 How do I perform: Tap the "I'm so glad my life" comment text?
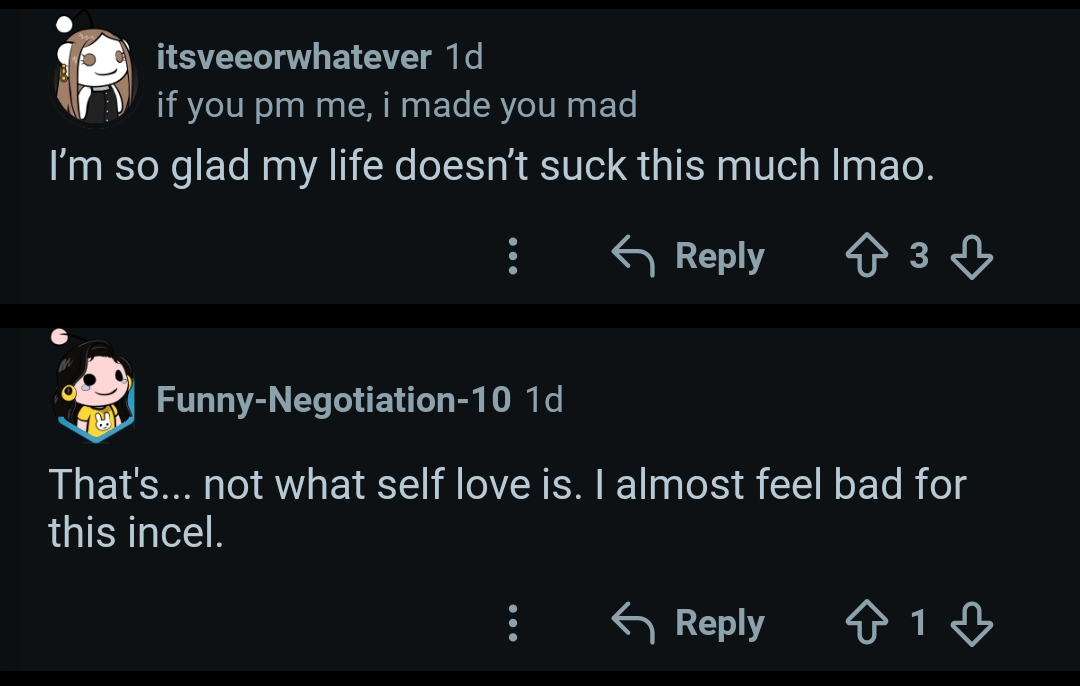pyautogui.click(x=492, y=165)
